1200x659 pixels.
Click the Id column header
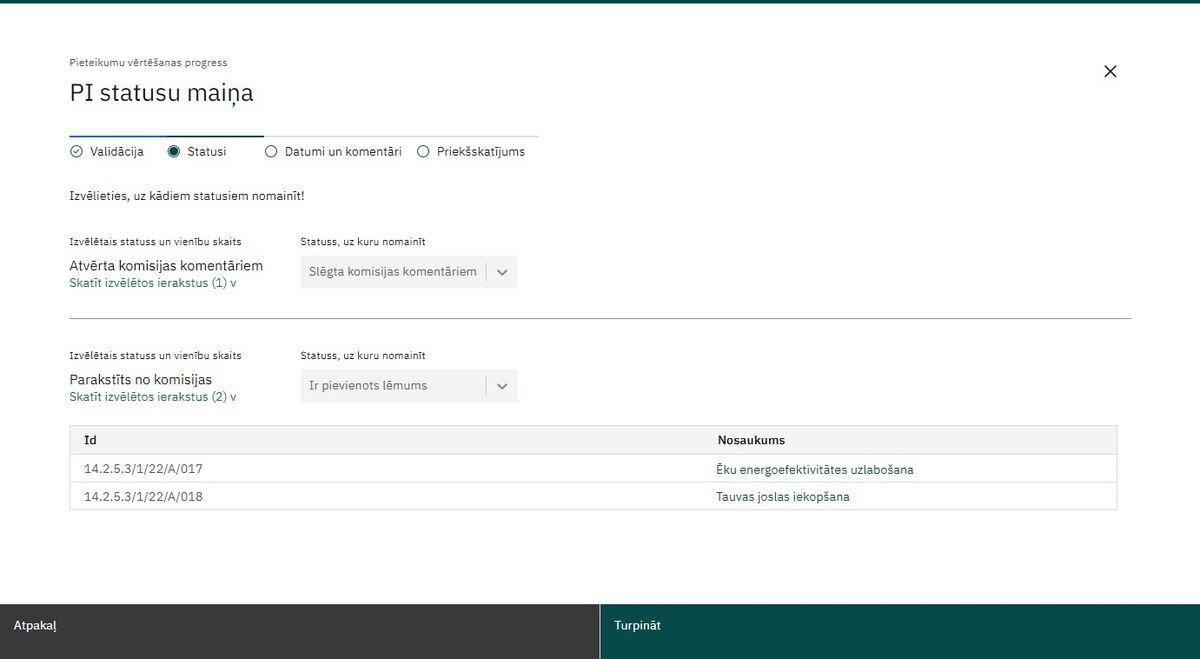(90, 440)
